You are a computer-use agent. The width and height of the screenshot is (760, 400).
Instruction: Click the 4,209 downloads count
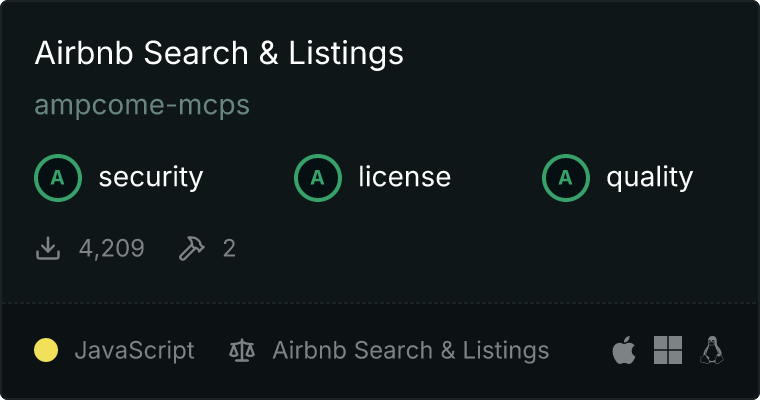(111, 248)
